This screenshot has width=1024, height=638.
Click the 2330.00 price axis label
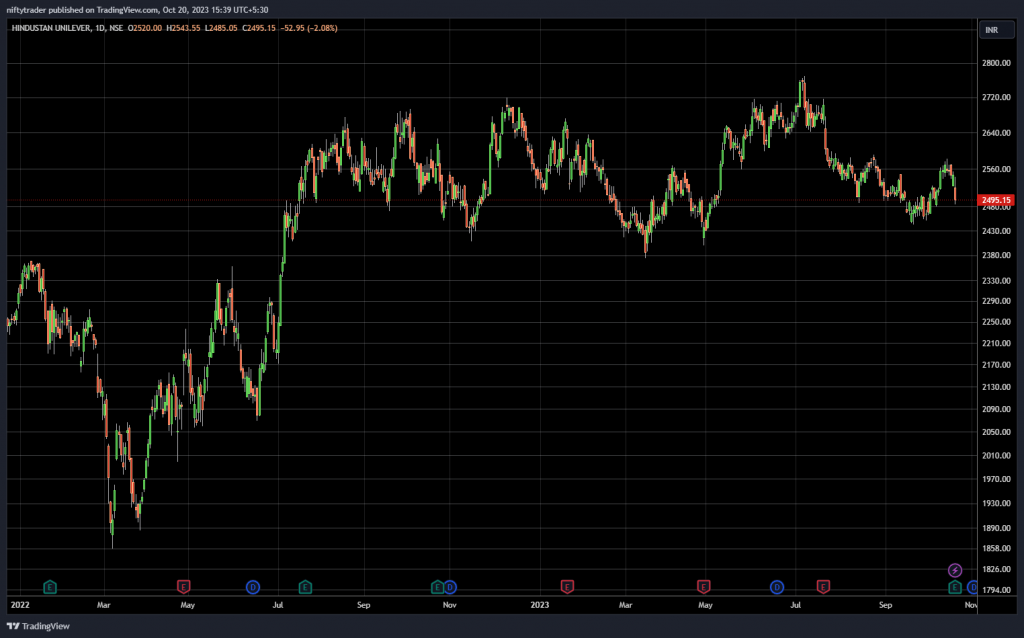pos(996,281)
